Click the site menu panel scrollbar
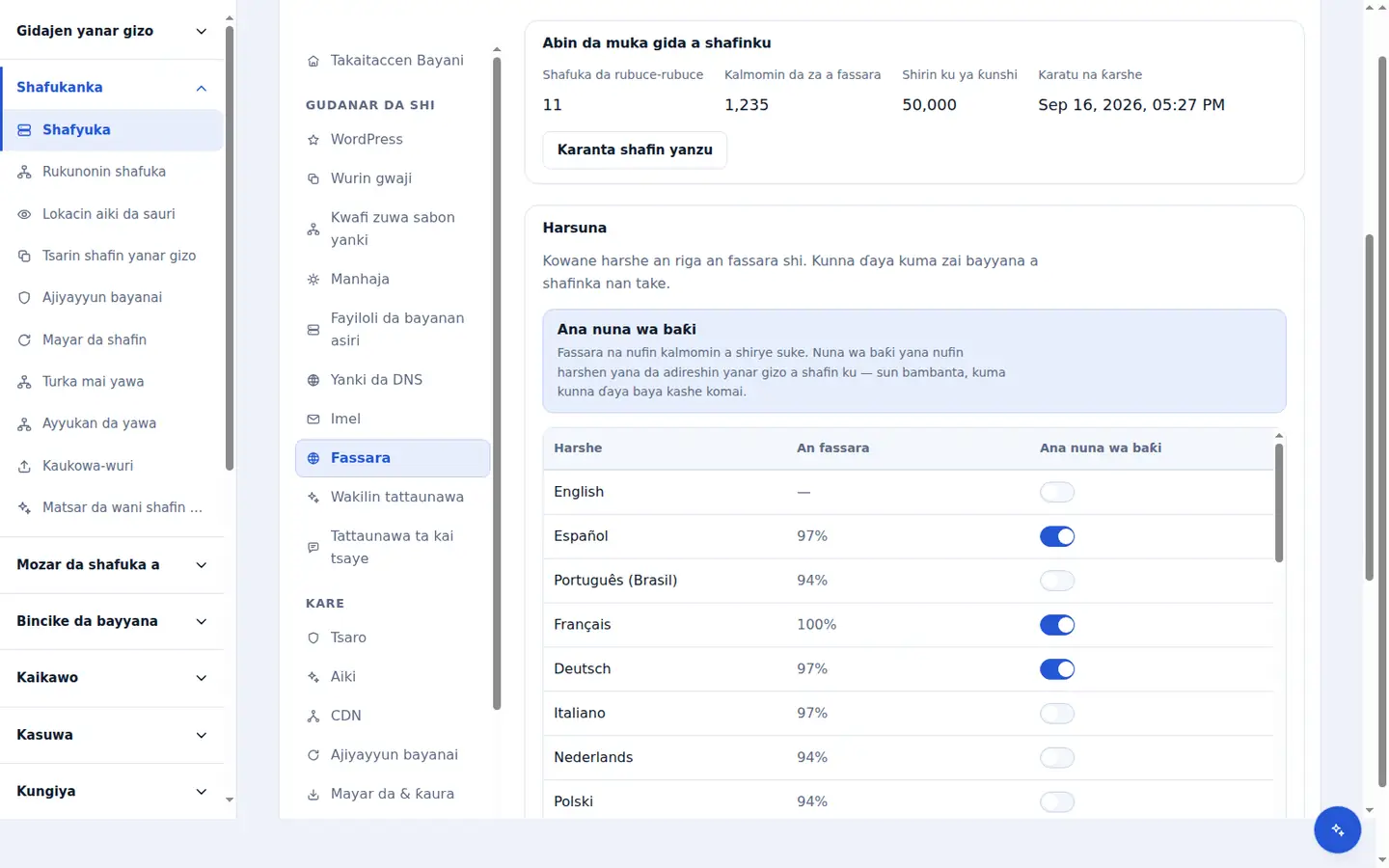1389x868 pixels. [497, 383]
